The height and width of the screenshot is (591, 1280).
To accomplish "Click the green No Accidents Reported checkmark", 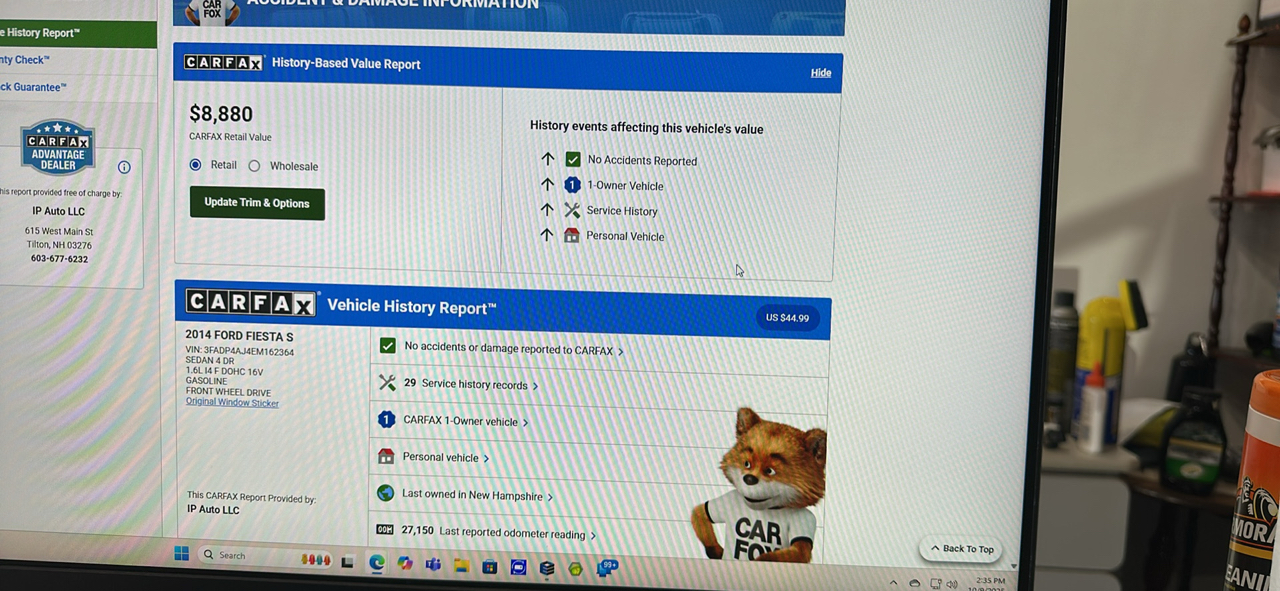I will click(x=573, y=159).
